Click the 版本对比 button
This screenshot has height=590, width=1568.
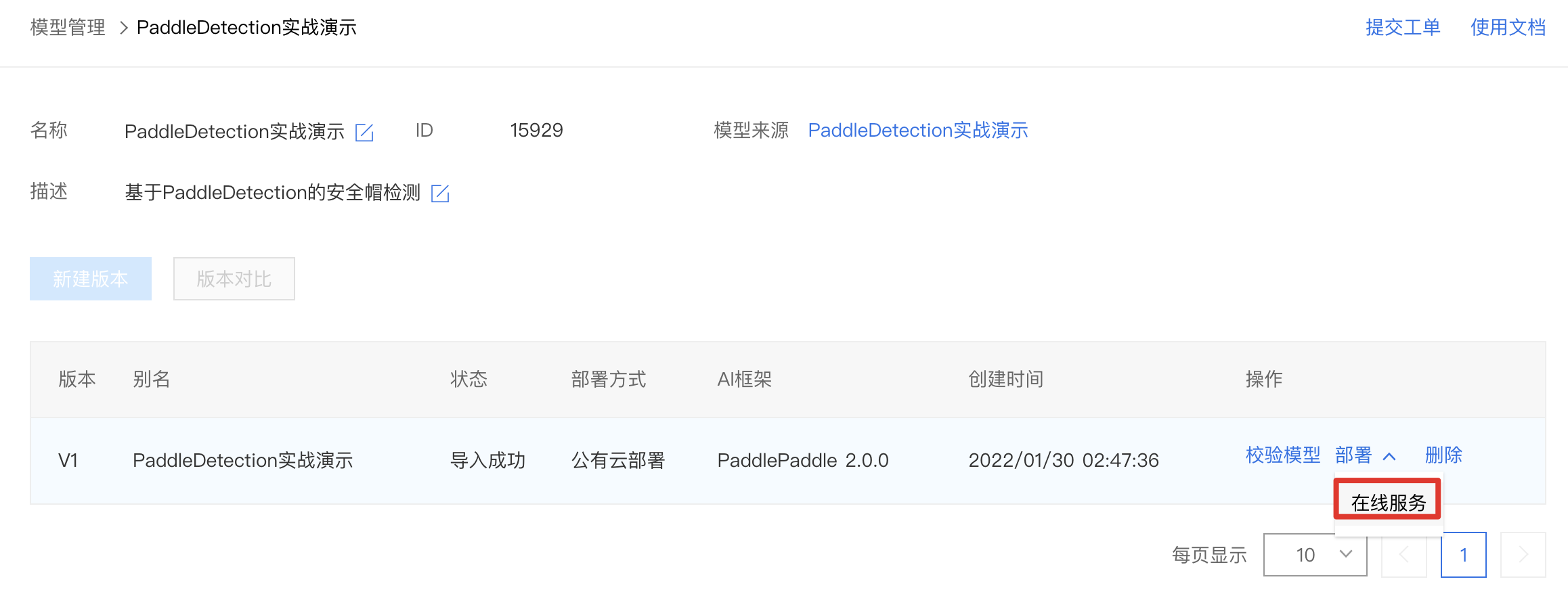(234, 279)
